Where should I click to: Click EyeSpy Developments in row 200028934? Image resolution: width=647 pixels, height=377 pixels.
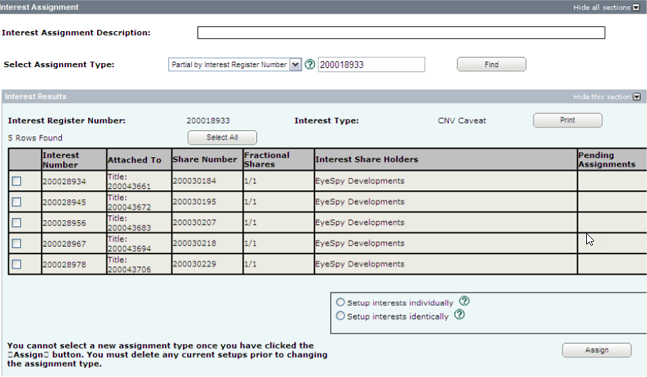[x=360, y=181]
